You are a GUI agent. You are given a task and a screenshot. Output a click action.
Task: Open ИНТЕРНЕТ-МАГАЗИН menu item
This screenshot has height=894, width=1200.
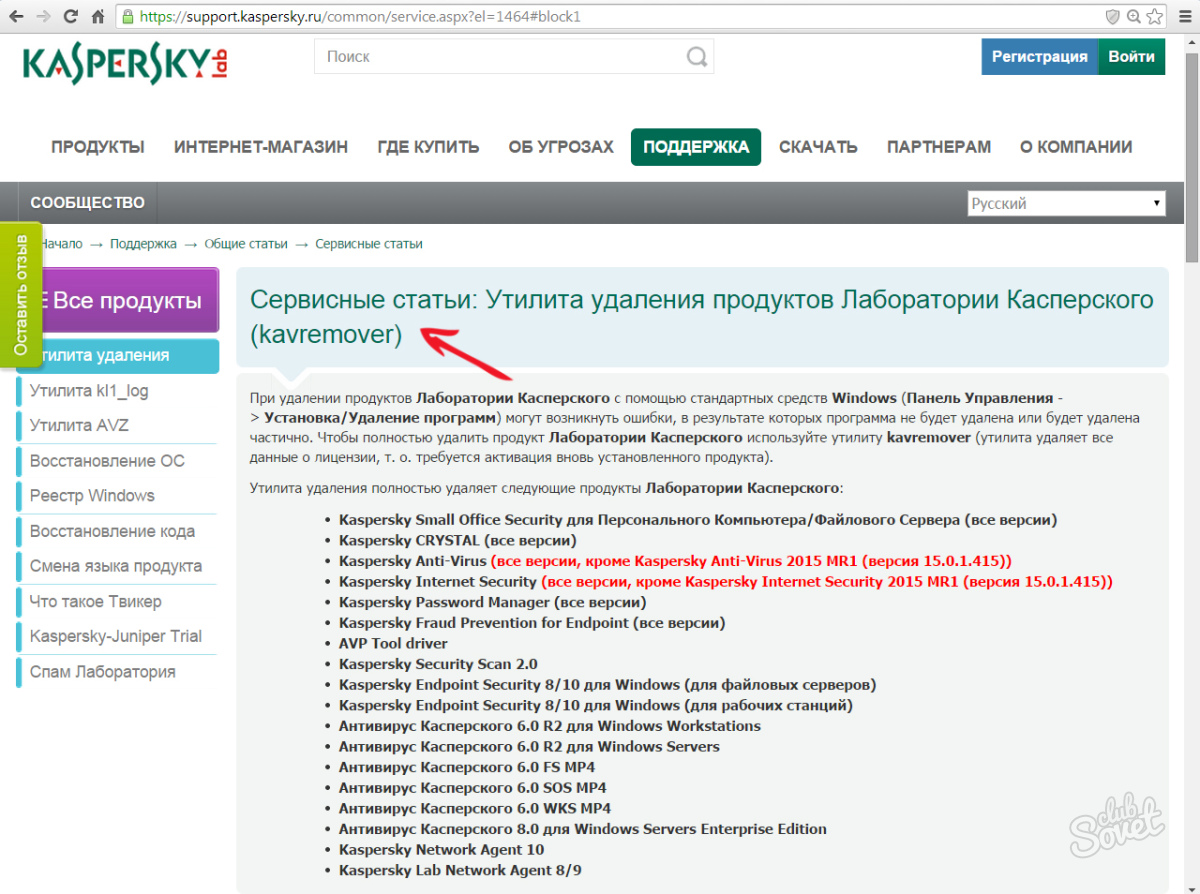(261, 147)
